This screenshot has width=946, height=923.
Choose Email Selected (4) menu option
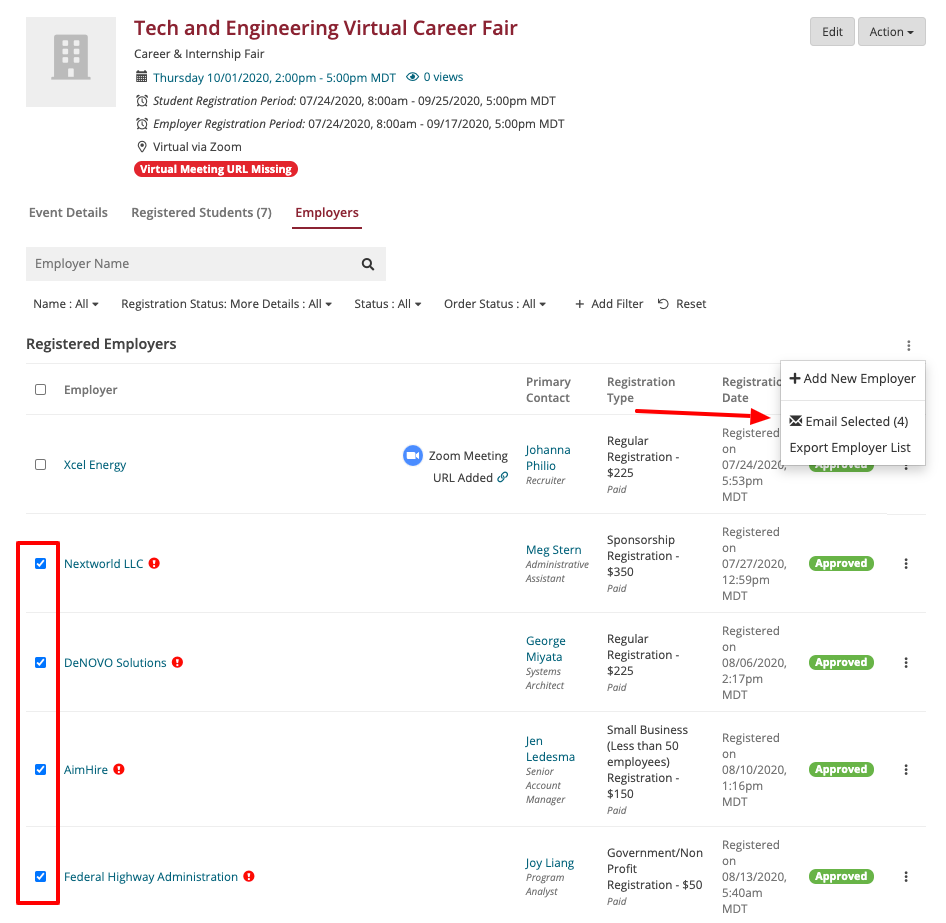coord(849,422)
